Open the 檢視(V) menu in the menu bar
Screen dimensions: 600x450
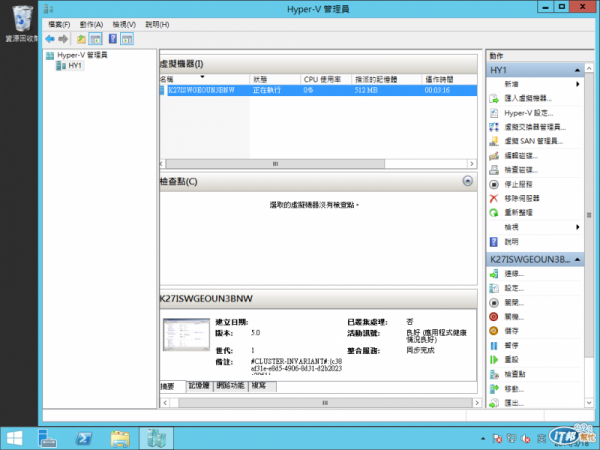point(124,24)
